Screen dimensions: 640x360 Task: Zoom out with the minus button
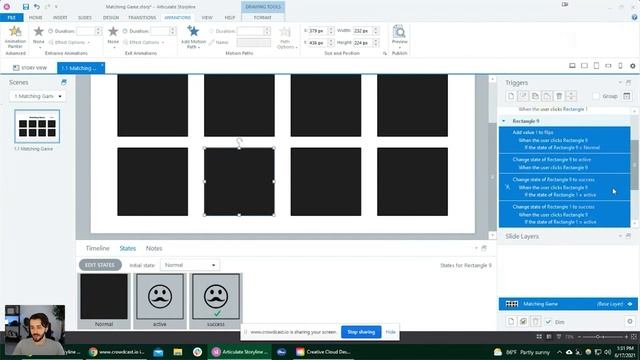[580, 337]
